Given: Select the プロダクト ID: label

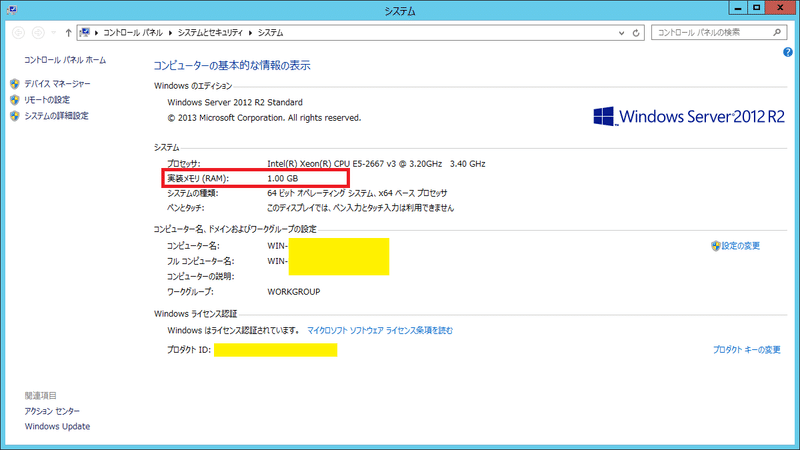Looking at the screenshot, I should click(189, 350).
